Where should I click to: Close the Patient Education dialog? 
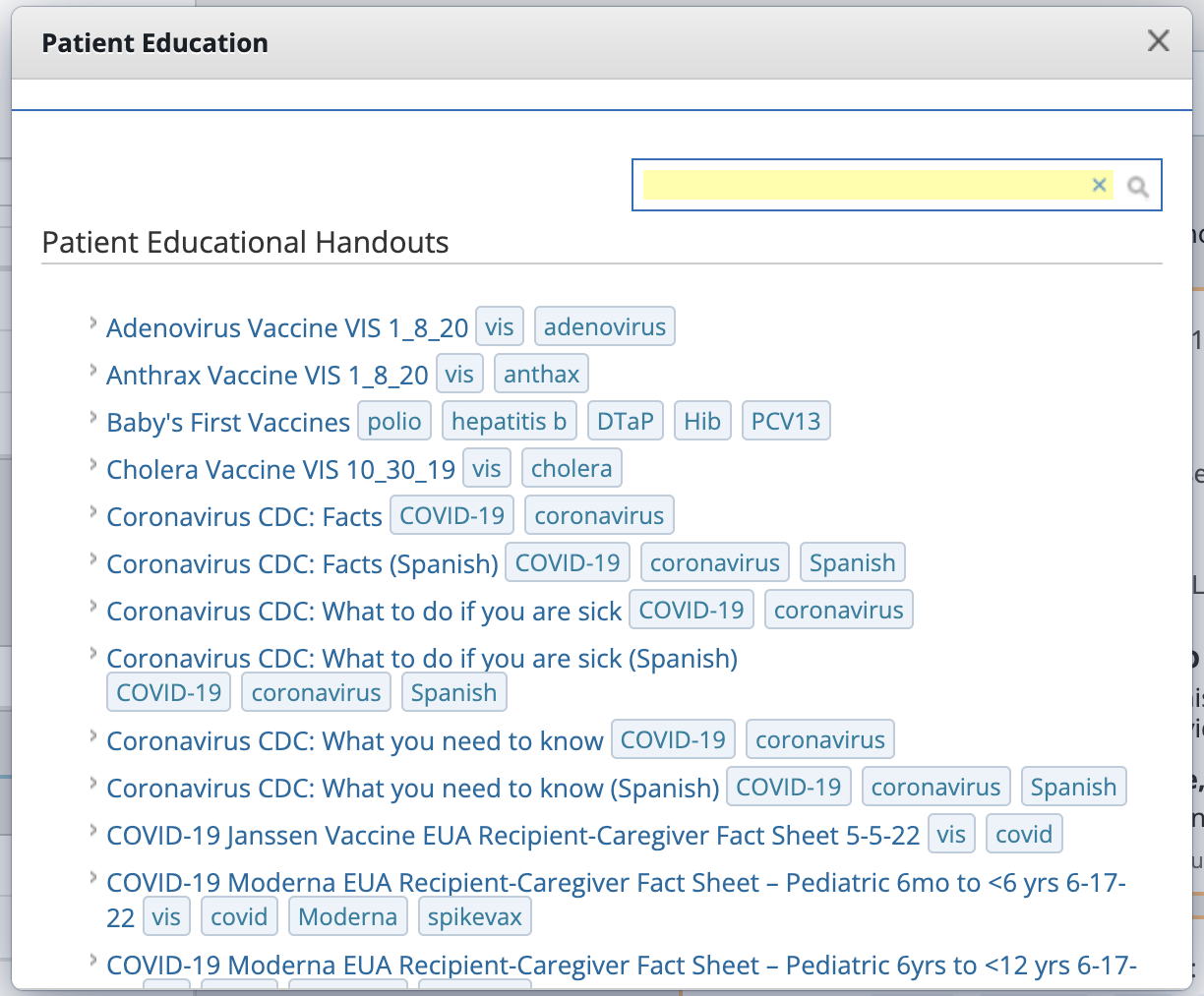click(1158, 41)
